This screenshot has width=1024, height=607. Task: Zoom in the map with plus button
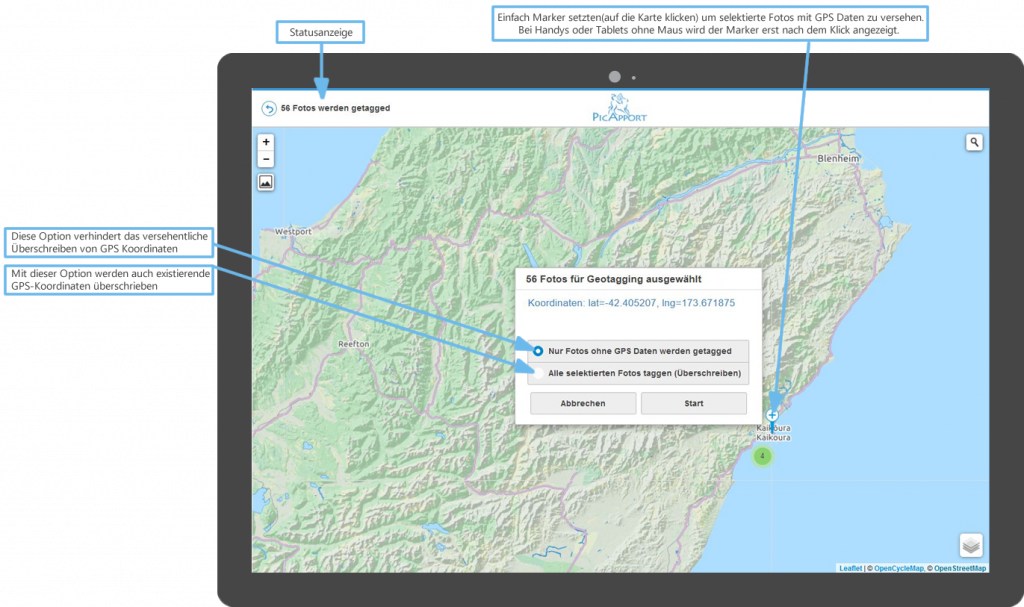click(x=266, y=143)
